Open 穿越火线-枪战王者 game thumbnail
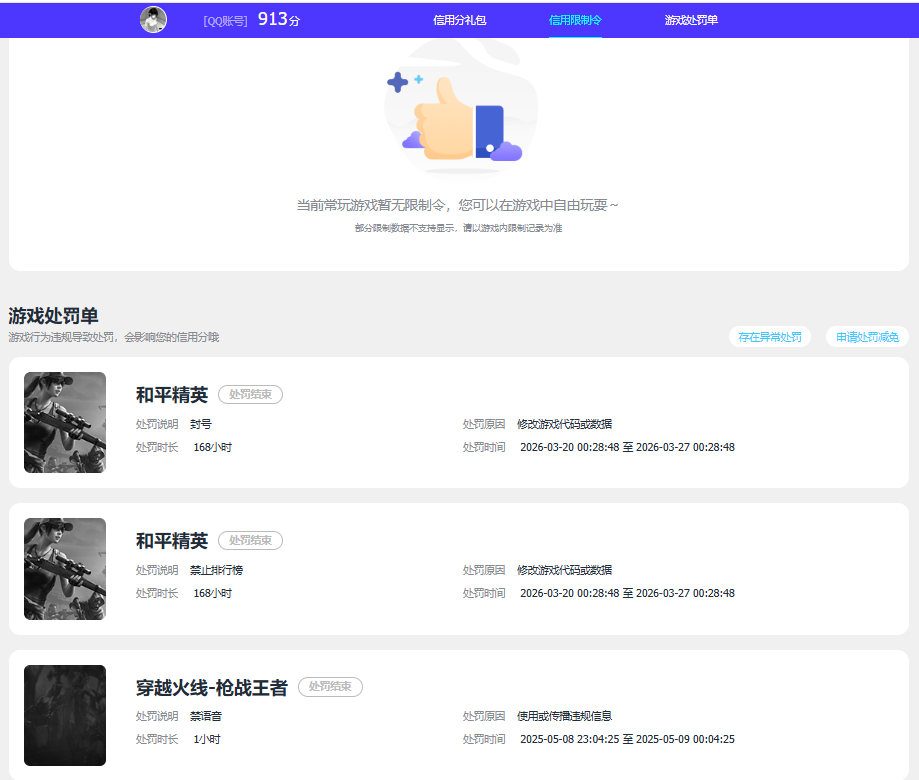The image size is (919, 780). (x=65, y=715)
